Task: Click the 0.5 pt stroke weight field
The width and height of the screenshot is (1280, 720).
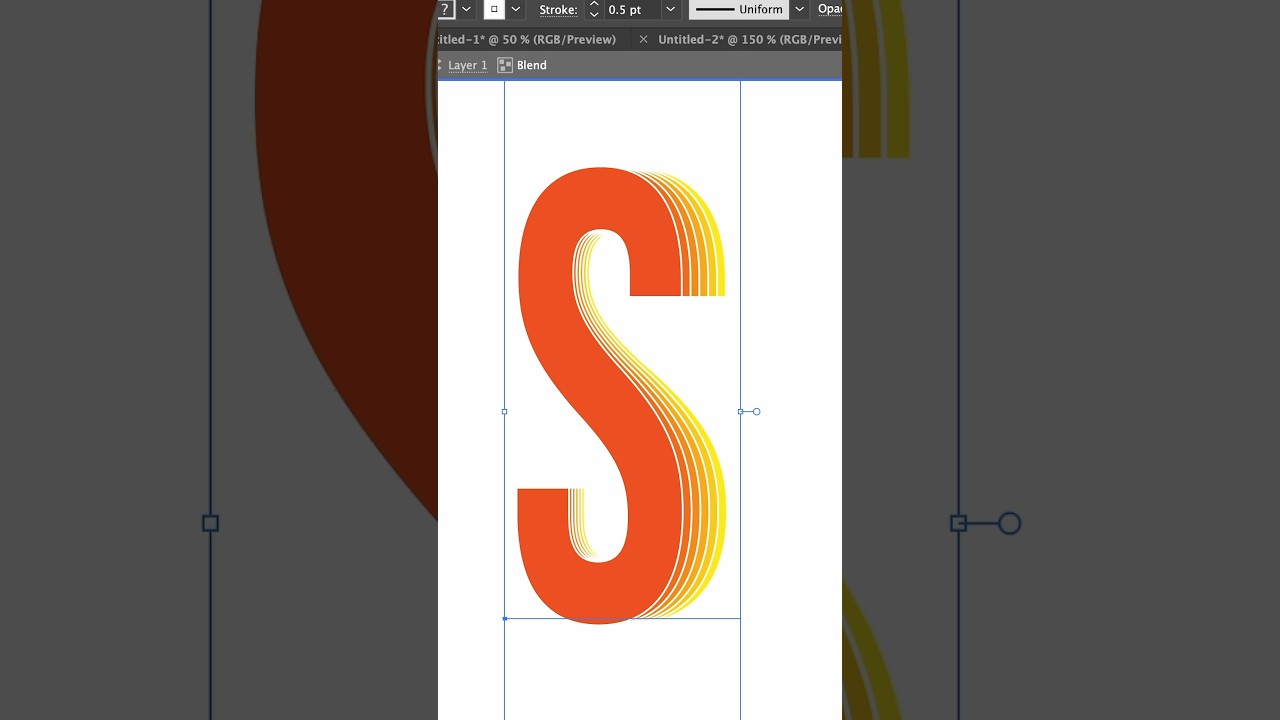Action: click(632, 9)
